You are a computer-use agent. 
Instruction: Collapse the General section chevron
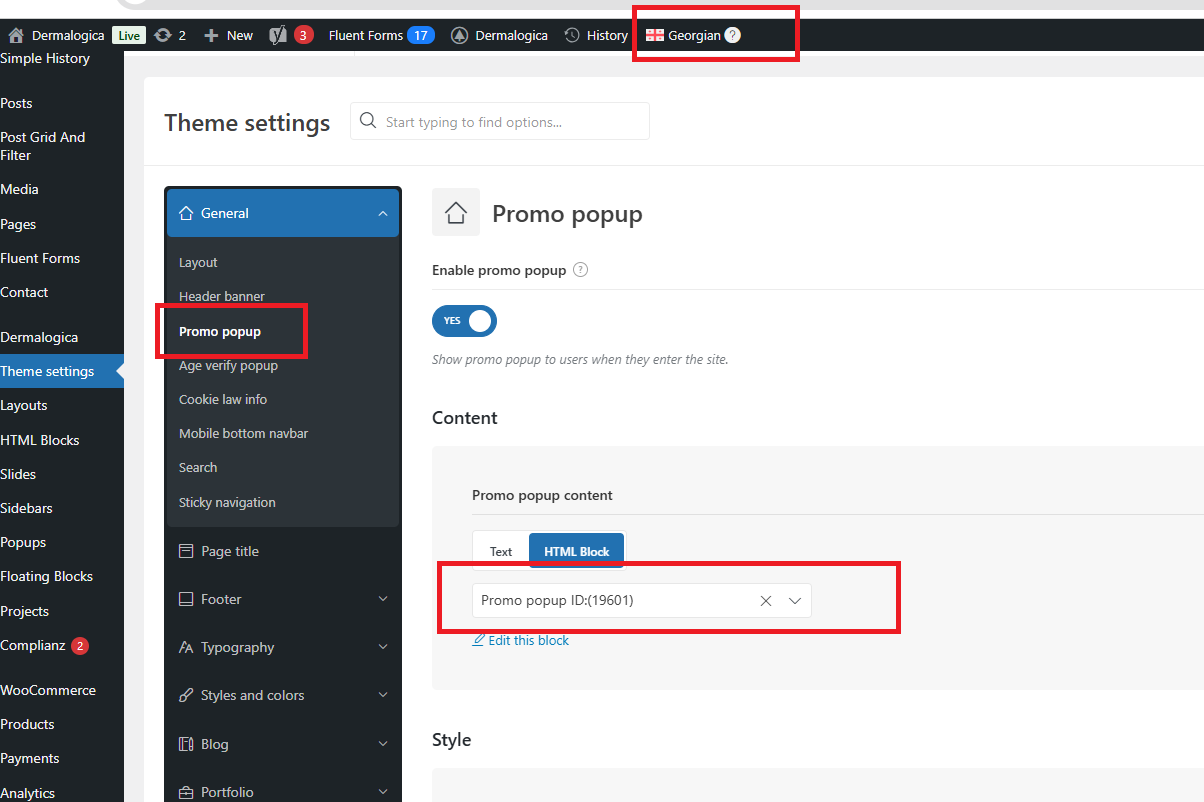point(383,213)
